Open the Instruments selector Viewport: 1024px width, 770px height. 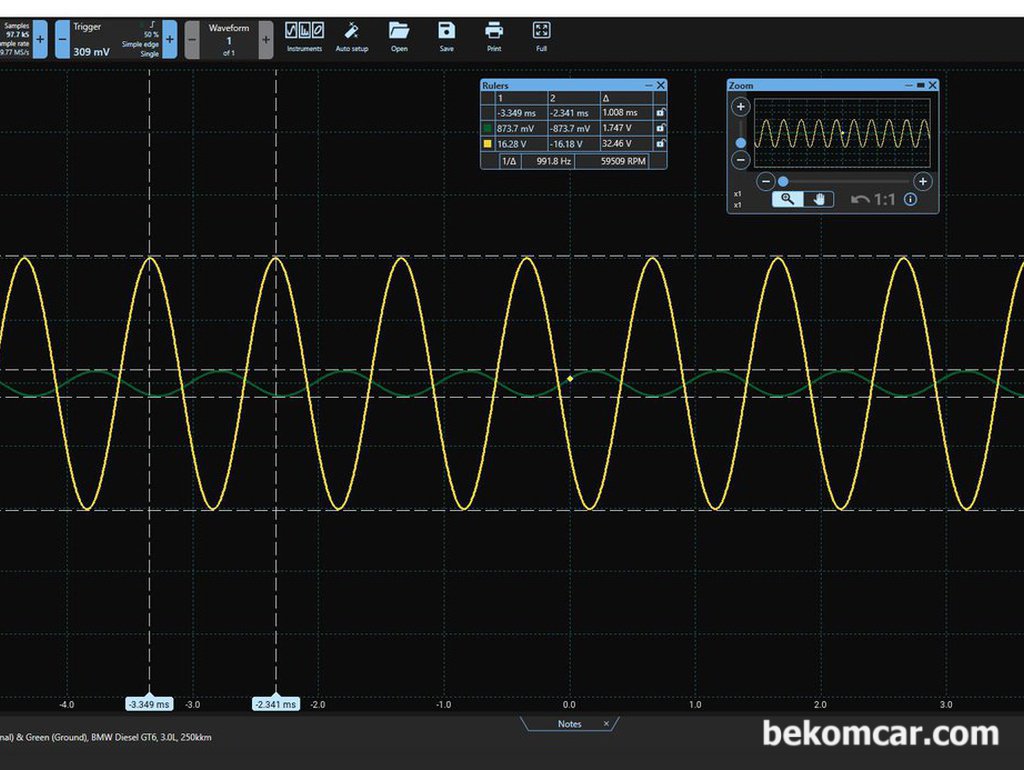(x=304, y=37)
